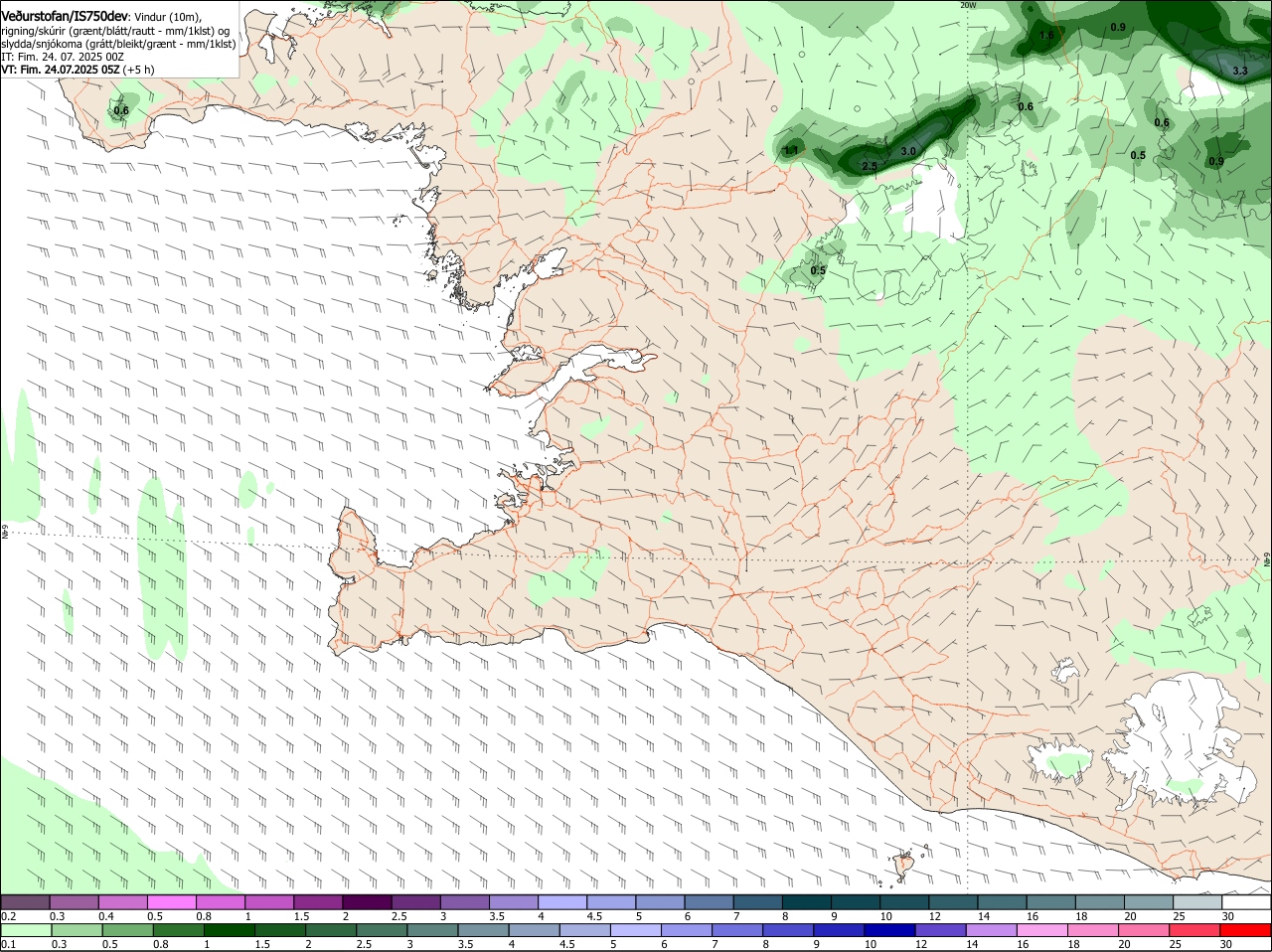The image size is (1272, 952).
Task: Click the 64N latitude label on right edge
Action: 1267,561
